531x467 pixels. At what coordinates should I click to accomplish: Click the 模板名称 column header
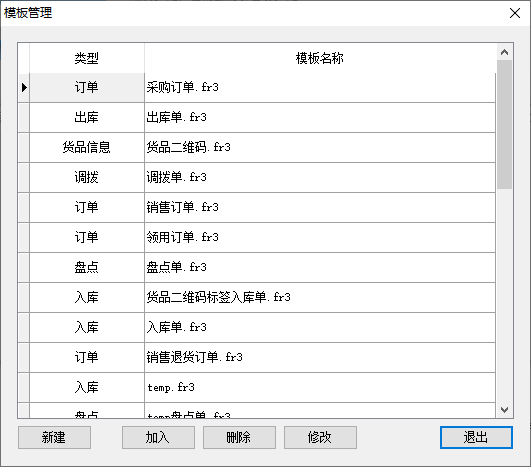pos(320,58)
